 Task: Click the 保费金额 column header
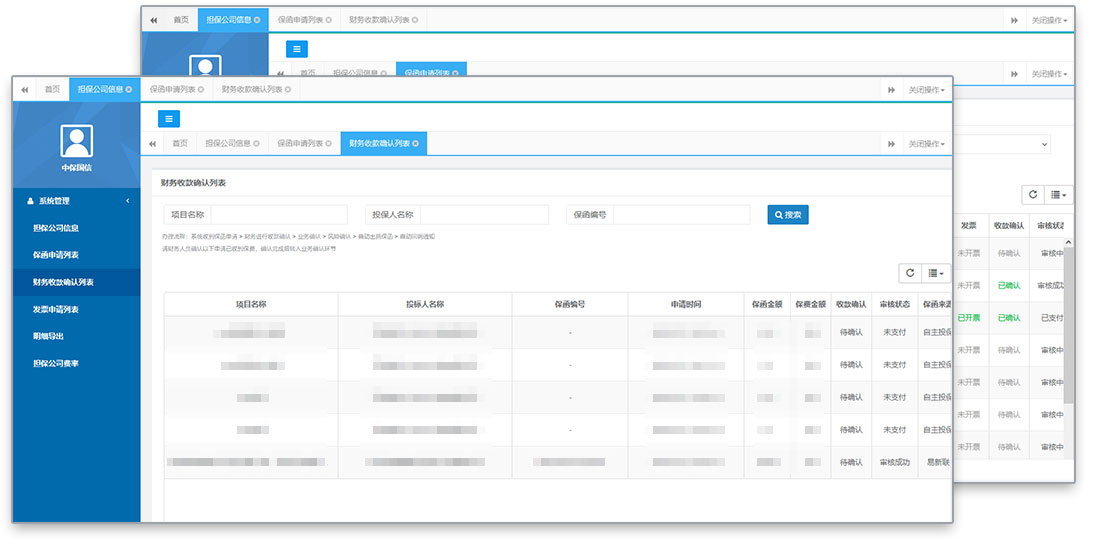pyautogui.click(x=811, y=304)
